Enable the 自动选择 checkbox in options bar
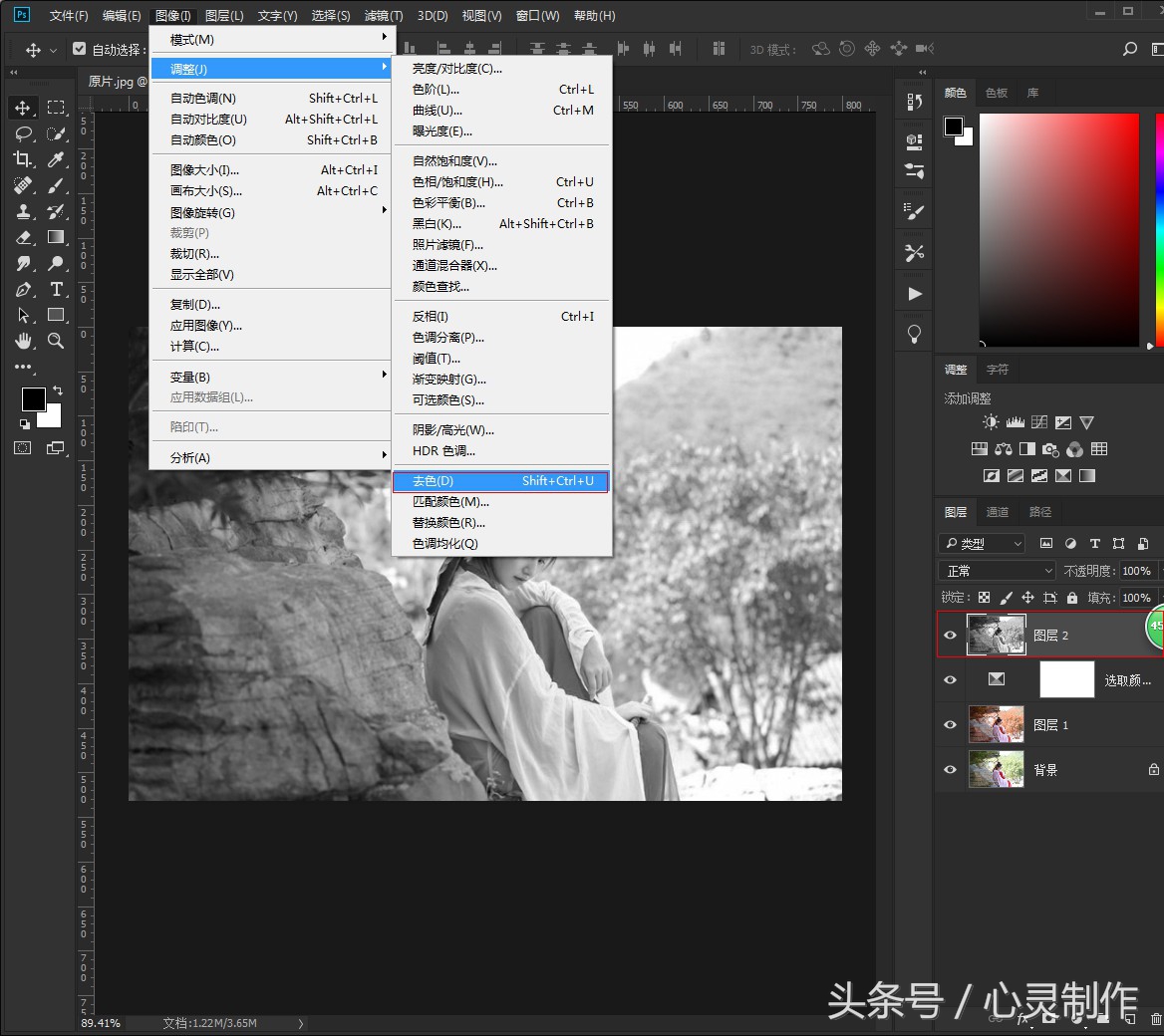The width and height of the screenshot is (1164, 1036). click(80, 47)
